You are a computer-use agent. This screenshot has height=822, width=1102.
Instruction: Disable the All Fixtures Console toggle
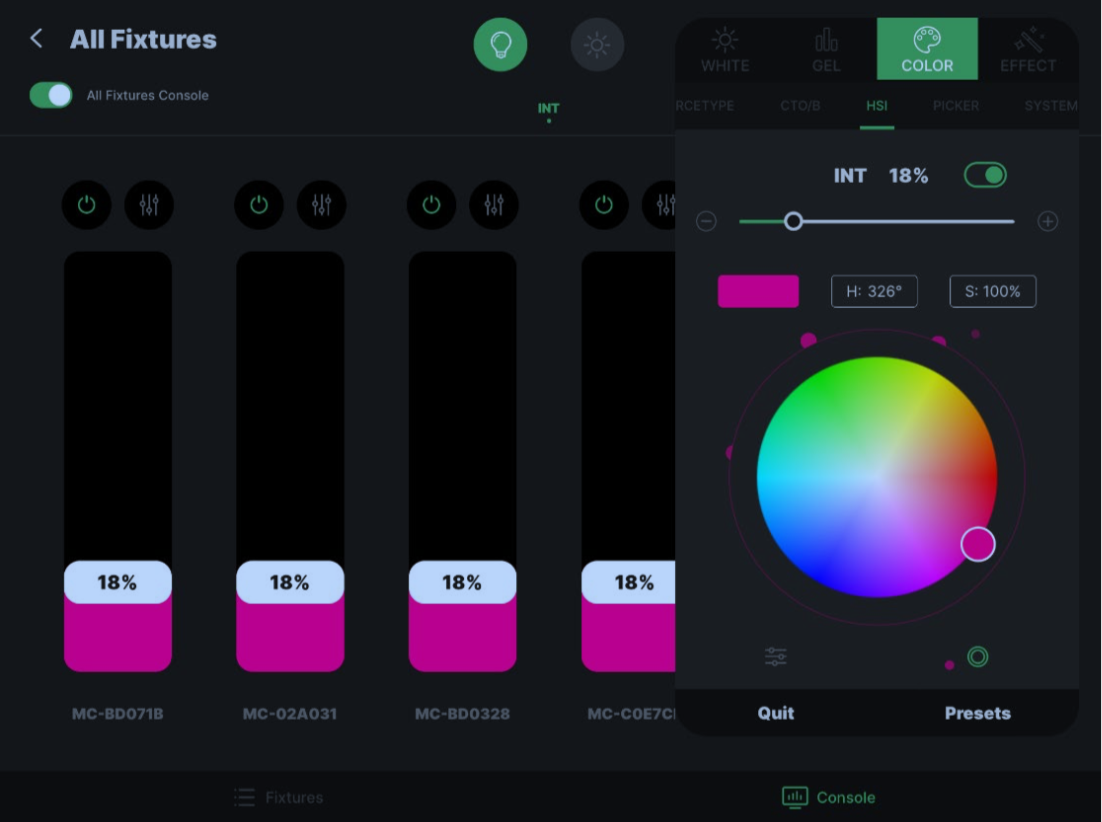(x=50, y=95)
